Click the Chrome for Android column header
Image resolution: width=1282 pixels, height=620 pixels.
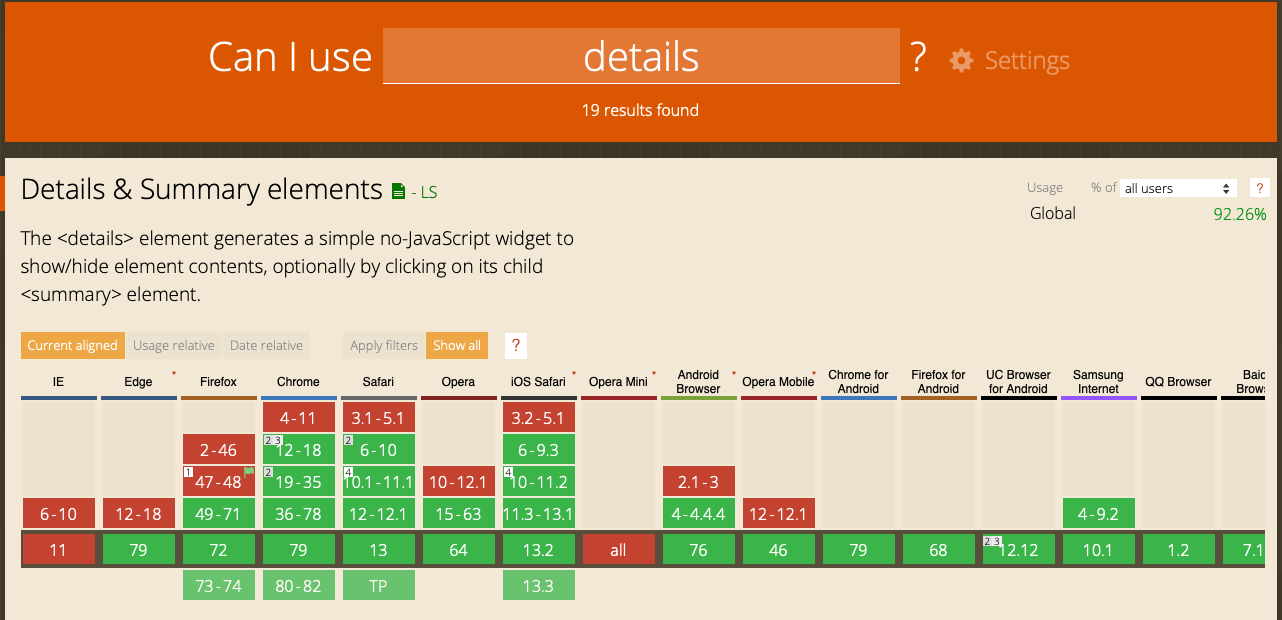coord(859,382)
